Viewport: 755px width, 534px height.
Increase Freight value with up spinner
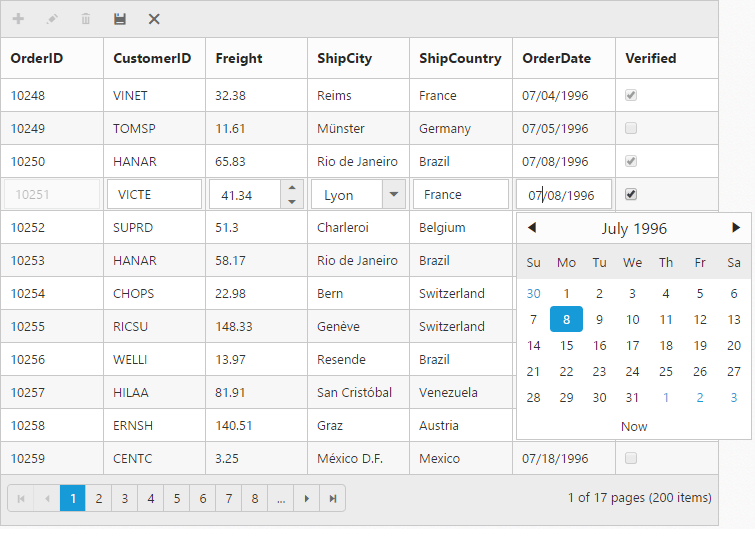292,187
